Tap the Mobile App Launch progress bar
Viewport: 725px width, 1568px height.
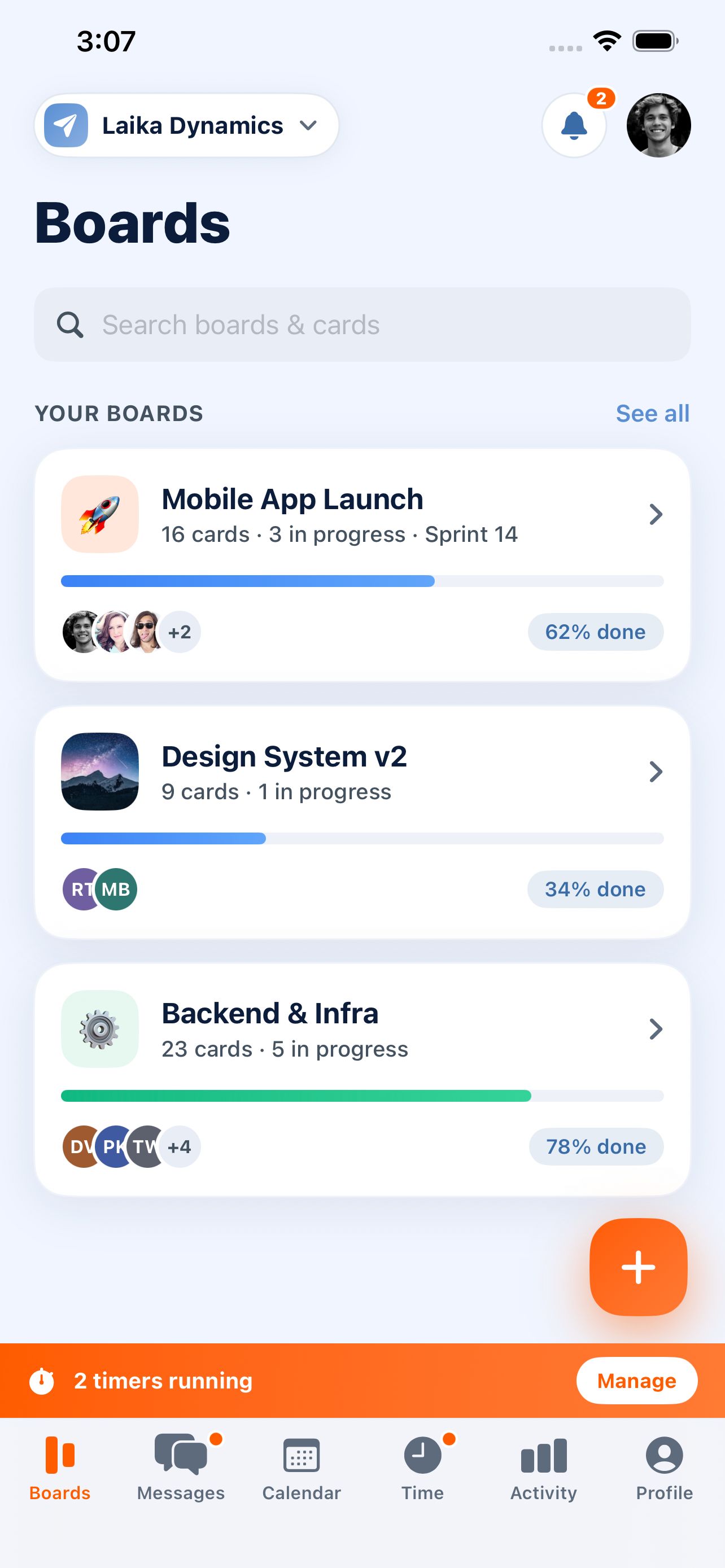coord(362,581)
